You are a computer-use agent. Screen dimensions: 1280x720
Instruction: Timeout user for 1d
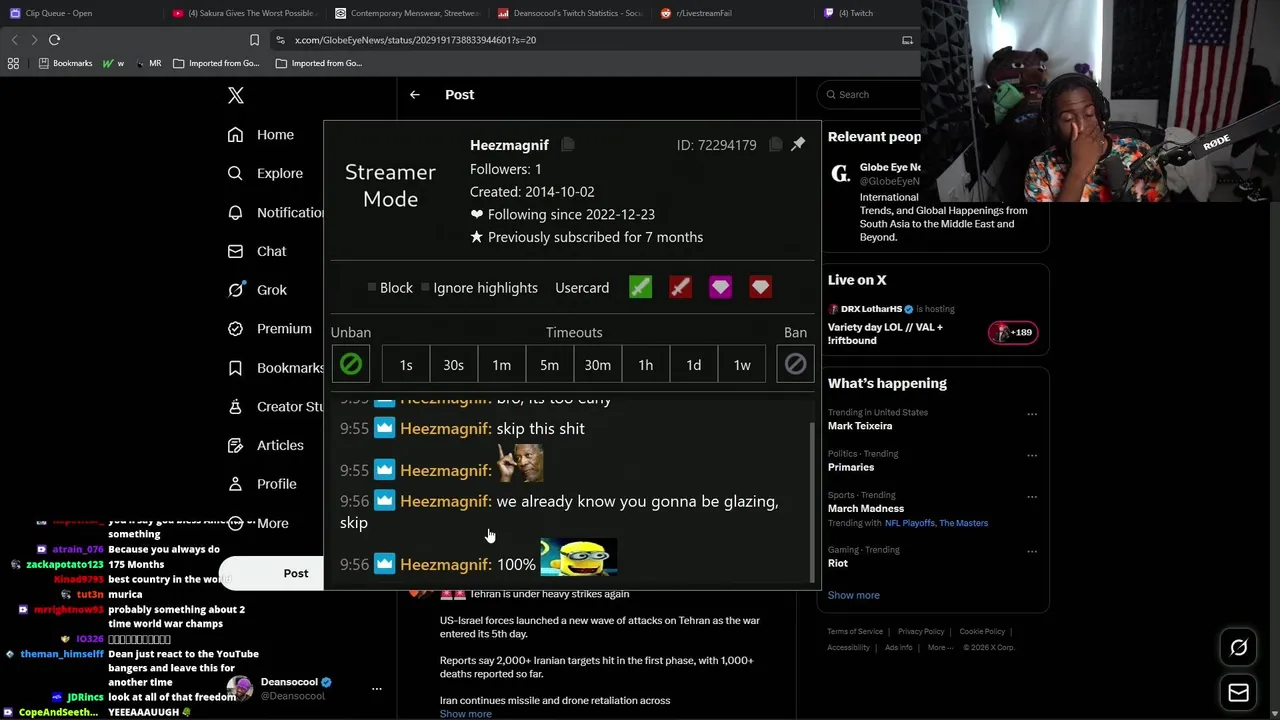click(694, 365)
